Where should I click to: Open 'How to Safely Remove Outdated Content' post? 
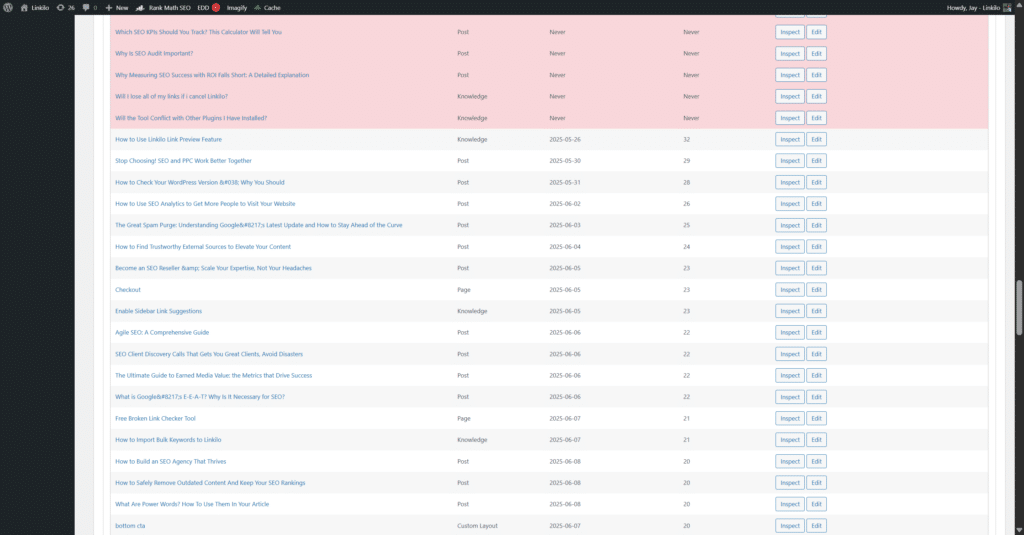tap(210, 483)
